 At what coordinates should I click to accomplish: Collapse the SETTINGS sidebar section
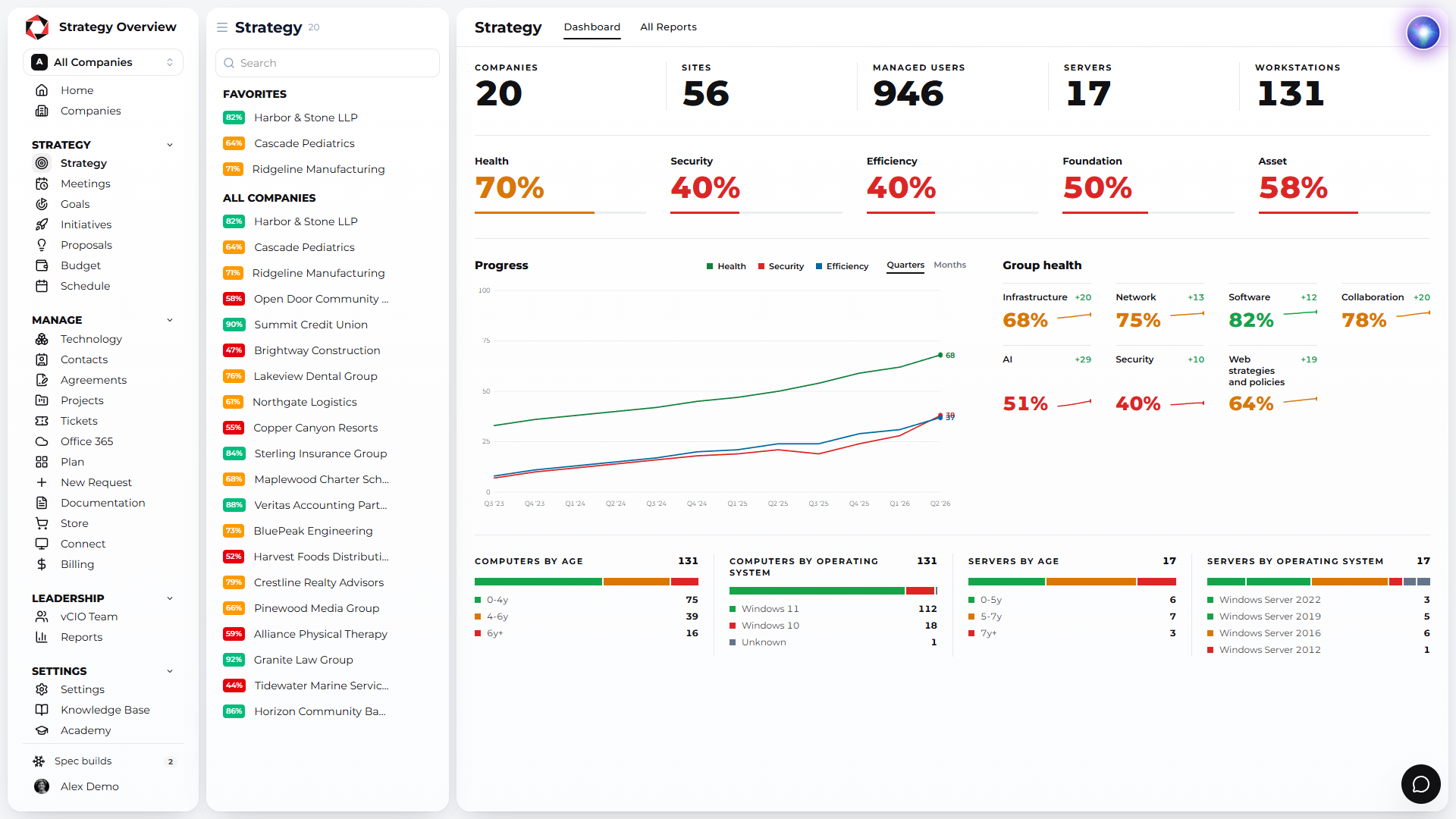170,671
